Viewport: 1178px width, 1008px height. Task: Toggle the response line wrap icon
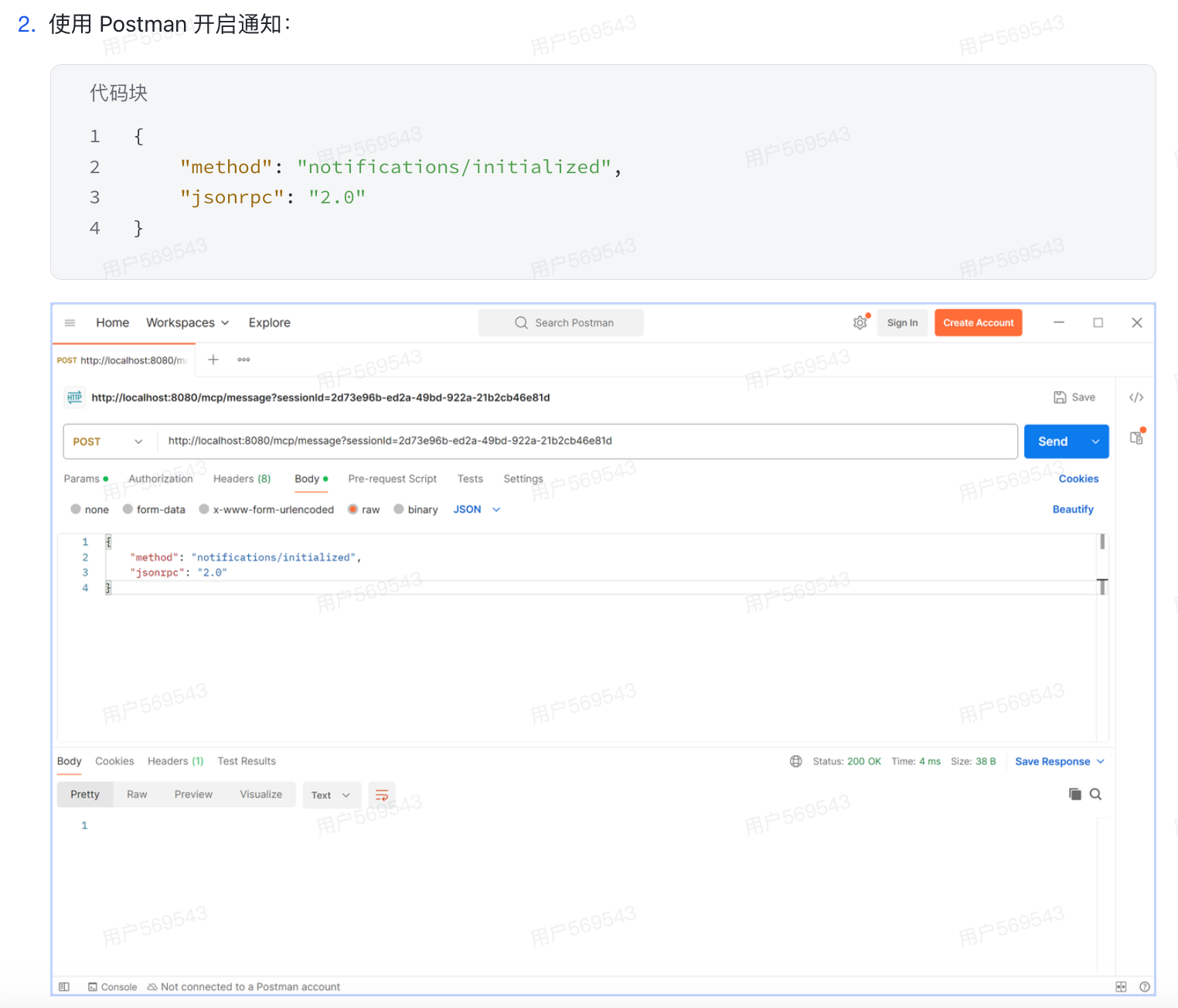pos(382,795)
